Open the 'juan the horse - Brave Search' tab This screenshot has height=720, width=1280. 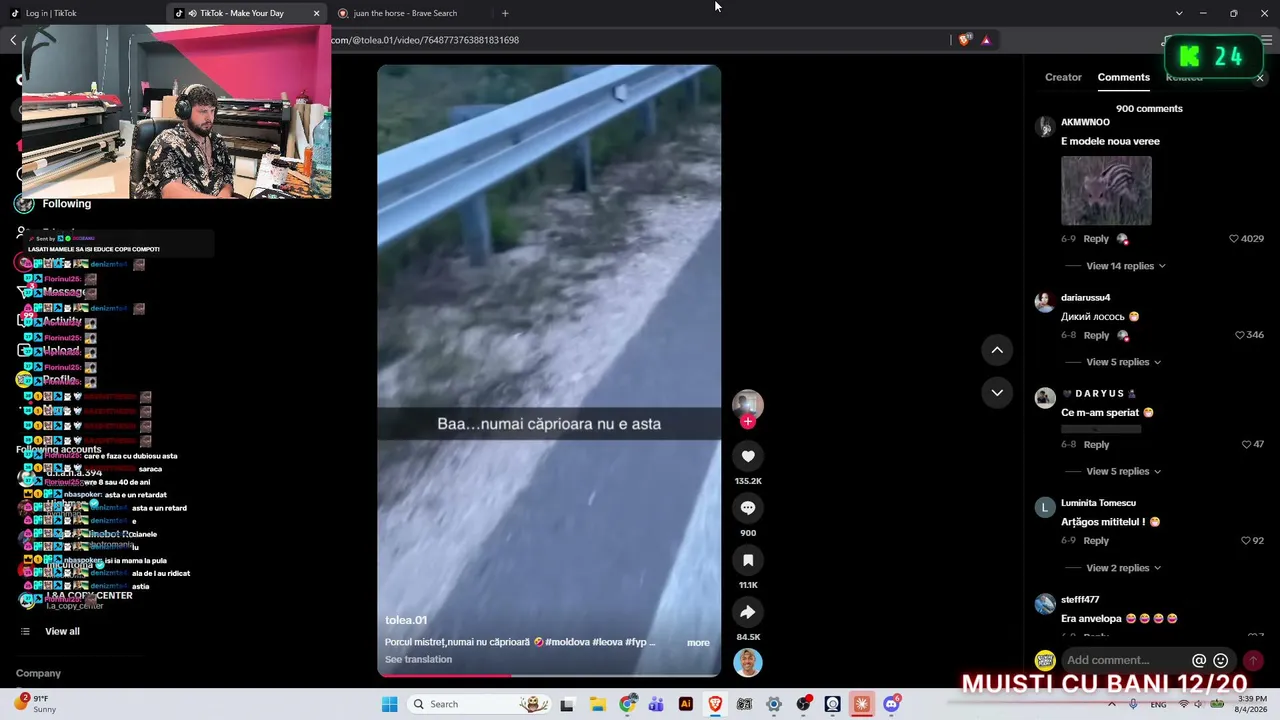(x=405, y=13)
